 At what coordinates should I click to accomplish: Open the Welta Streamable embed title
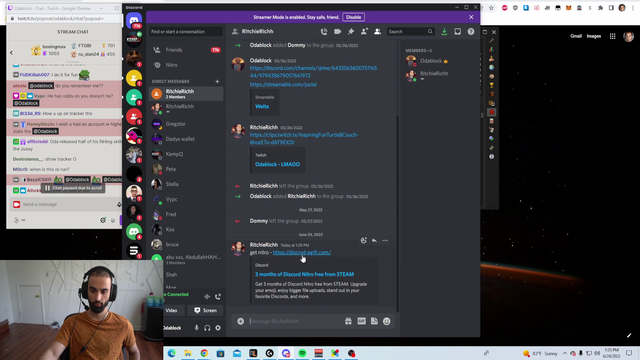tap(262, 106)
